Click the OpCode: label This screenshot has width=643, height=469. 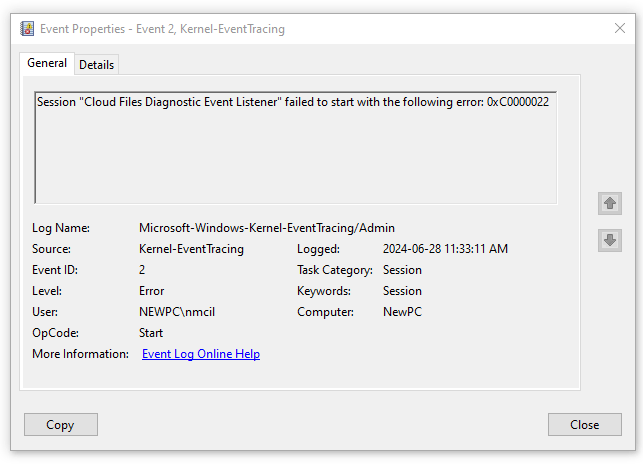[55, 333]
